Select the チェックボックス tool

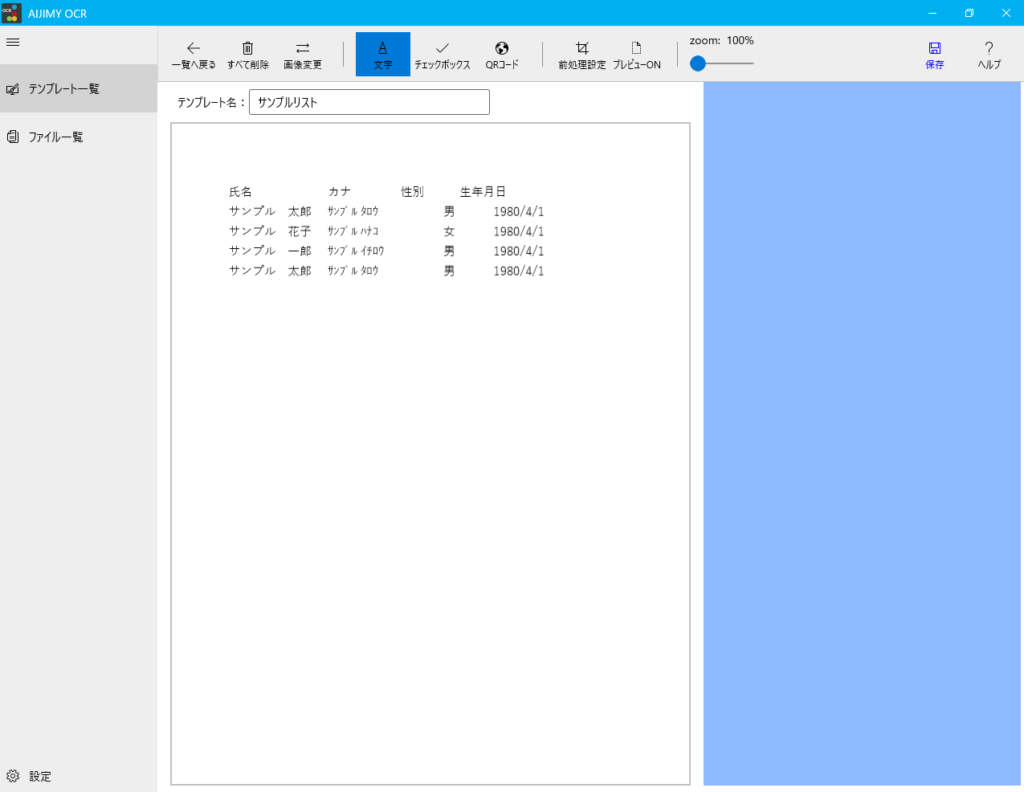(x=442, y=55)
